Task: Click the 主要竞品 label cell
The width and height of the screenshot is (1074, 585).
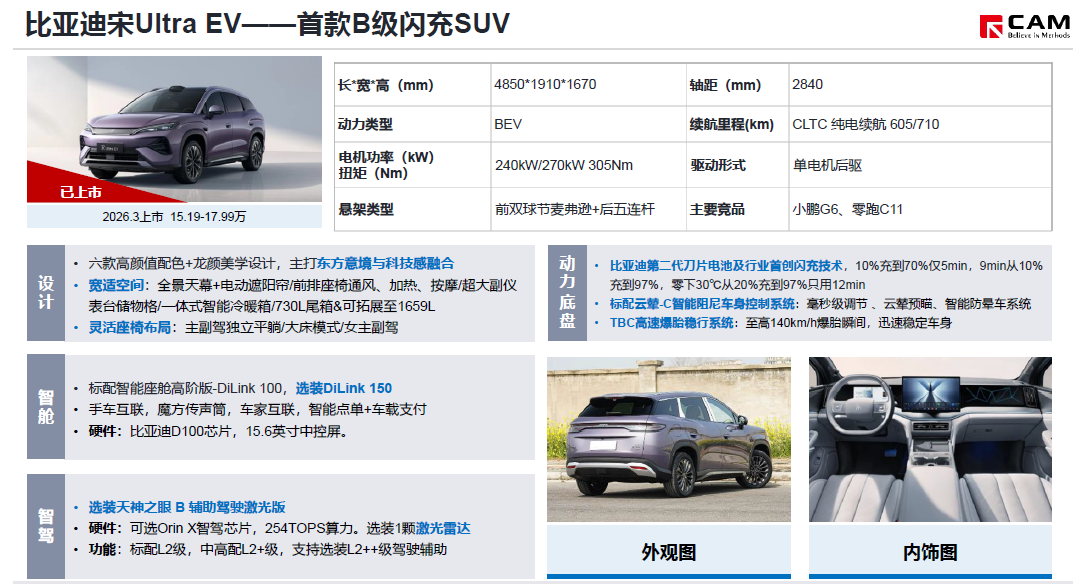Action: click(x=737, y=209)
